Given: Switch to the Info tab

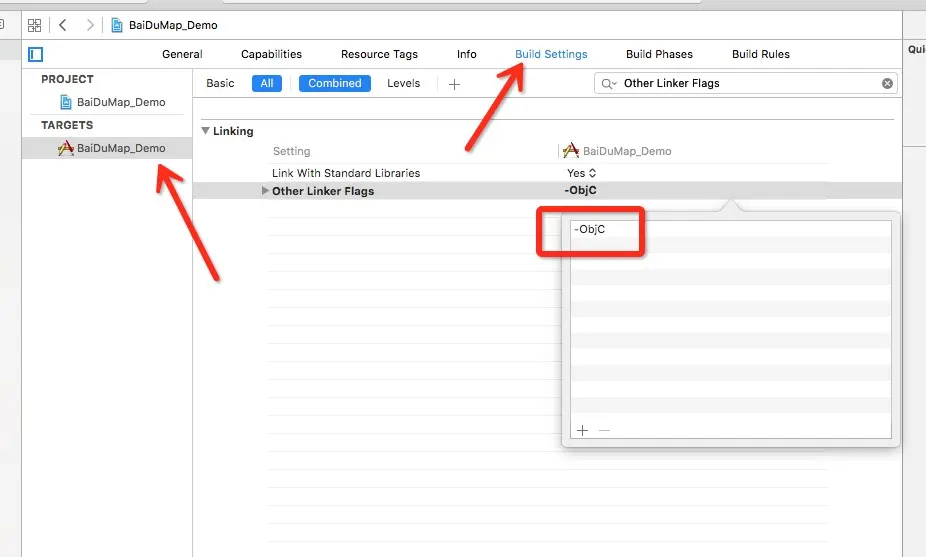Looking at the screenshot, I should pos(467,54).
